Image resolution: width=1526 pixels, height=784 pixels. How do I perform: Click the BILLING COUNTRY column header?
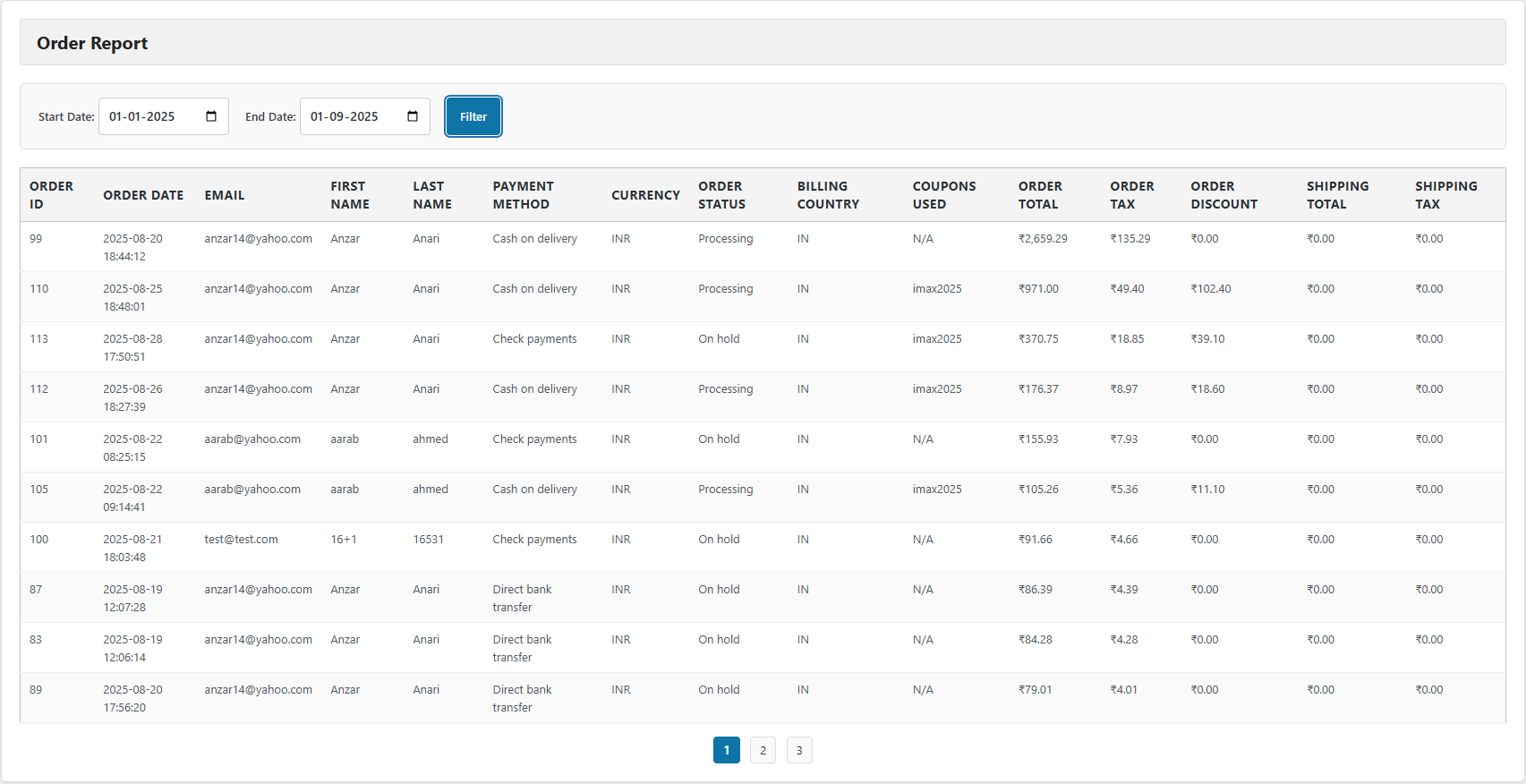tap(828, 195)
